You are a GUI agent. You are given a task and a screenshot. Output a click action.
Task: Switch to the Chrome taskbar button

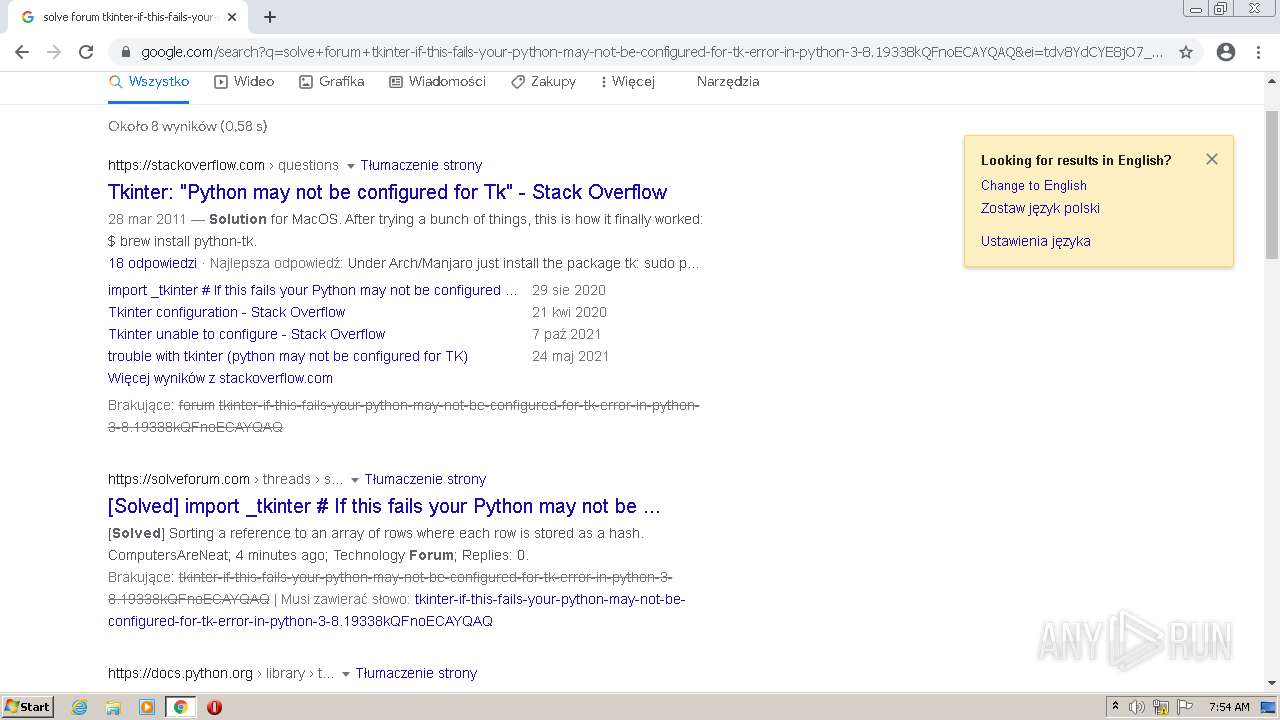coord(180,707)
